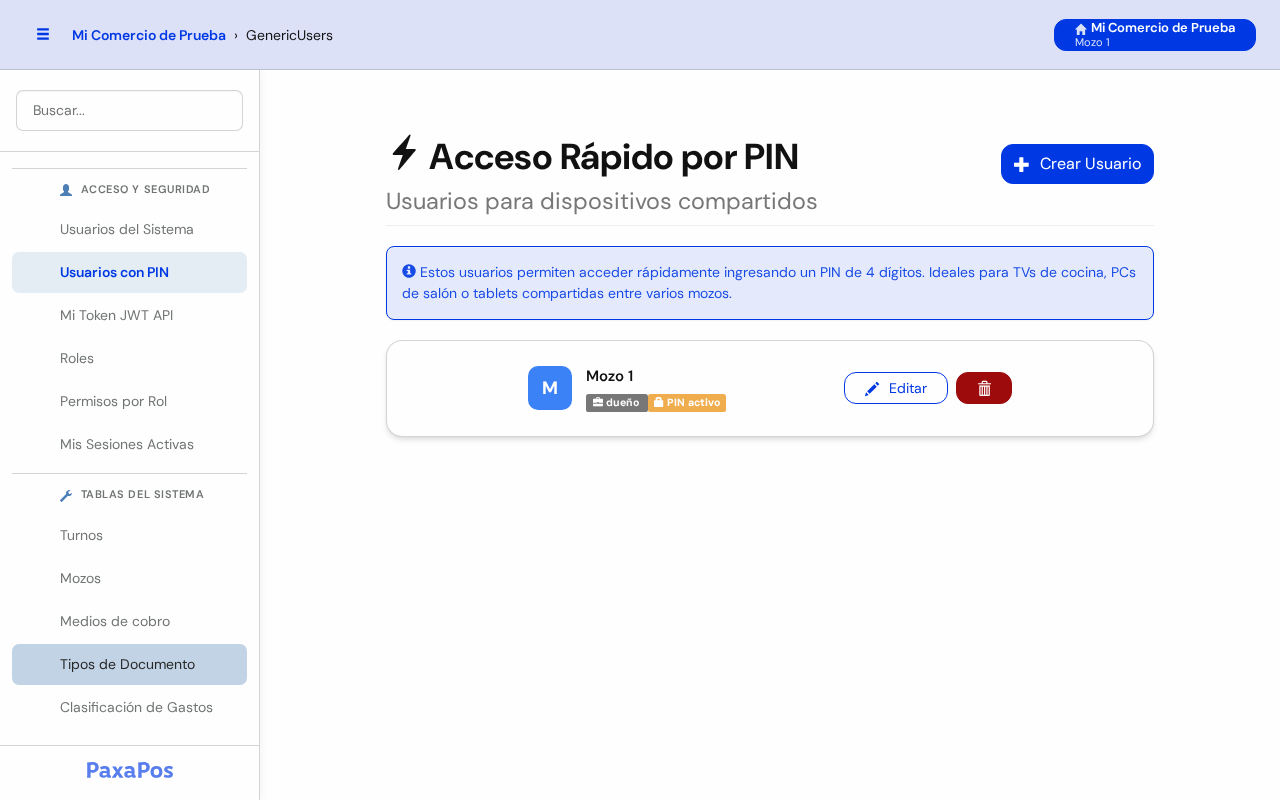Open Usuarios del Sistema menu item
This screenshot has width=1280, height=800.
(129, 229)
